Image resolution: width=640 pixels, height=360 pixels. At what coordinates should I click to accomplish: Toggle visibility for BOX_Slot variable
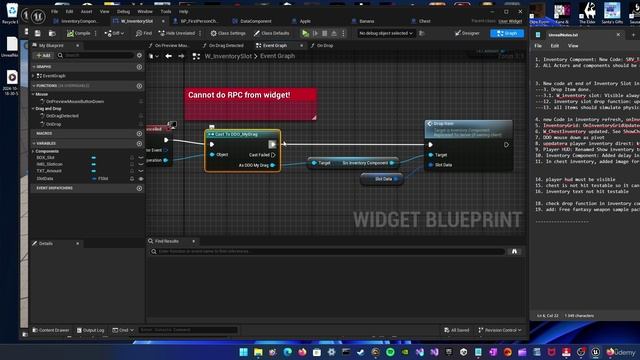141,158
